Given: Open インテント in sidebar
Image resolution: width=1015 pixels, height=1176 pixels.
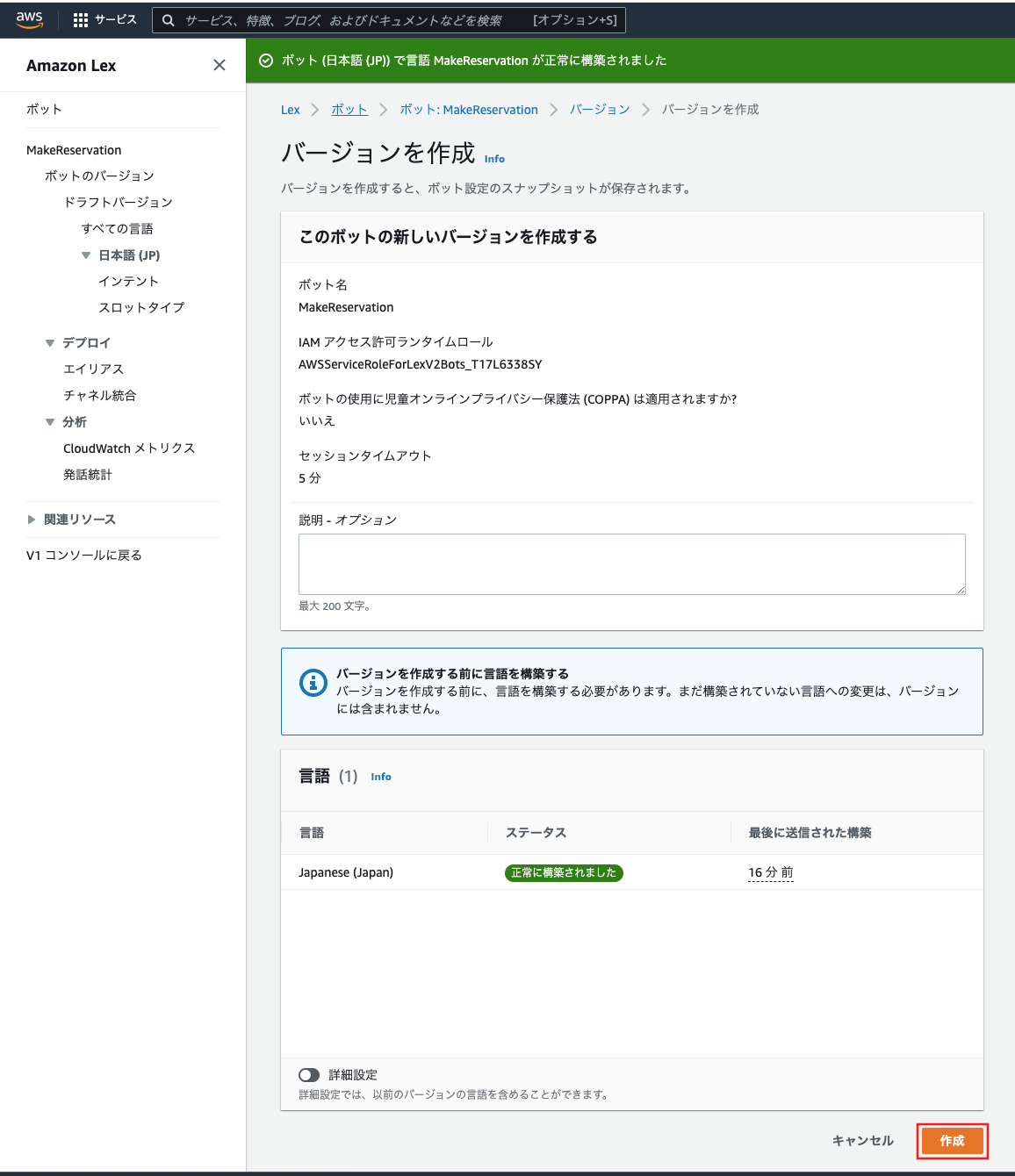Looking at the screenshot, I should 128,282.
